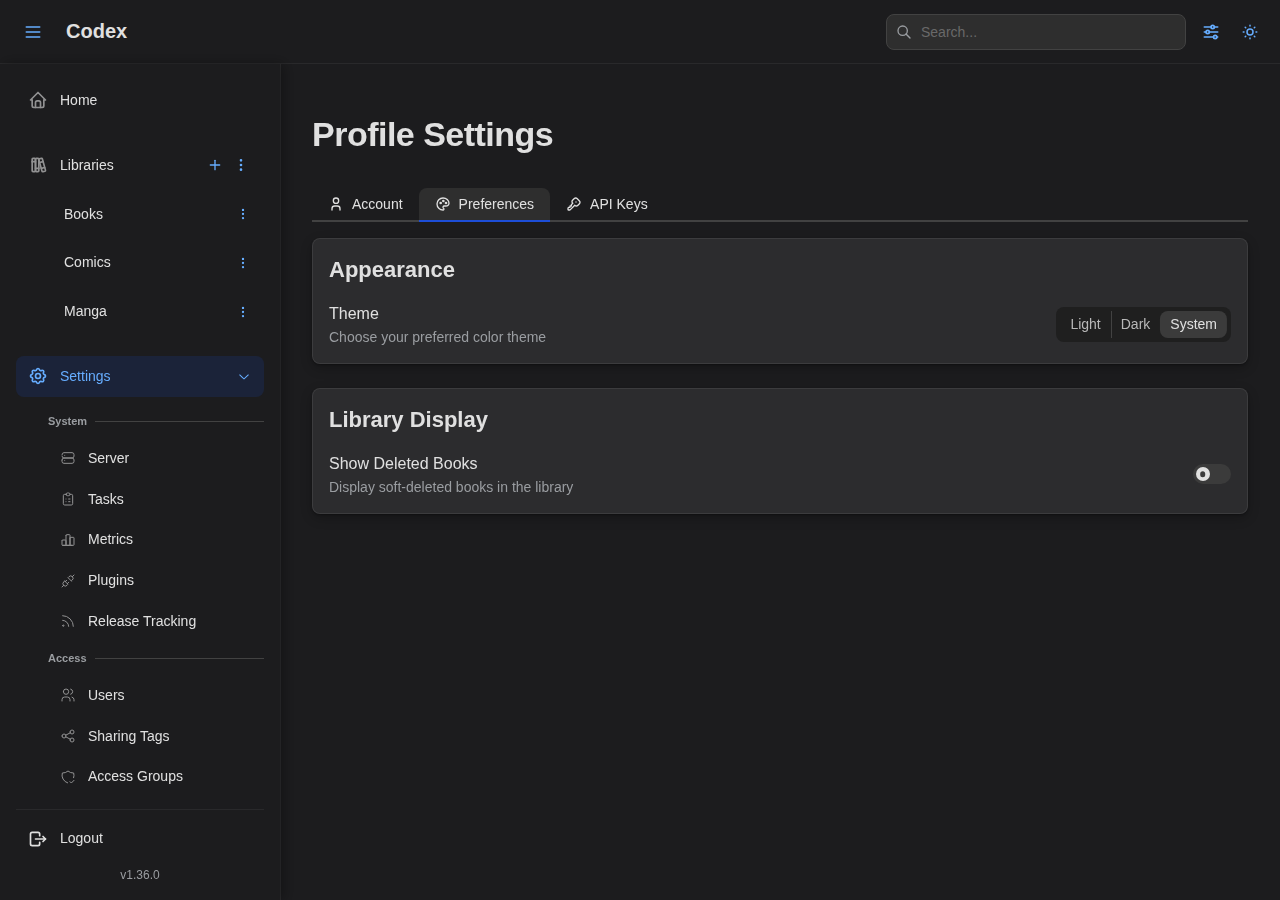The height and width of the screenshot is (900, 1280).
Task: Open Settings in sidebar
Action: click(140, 376)
